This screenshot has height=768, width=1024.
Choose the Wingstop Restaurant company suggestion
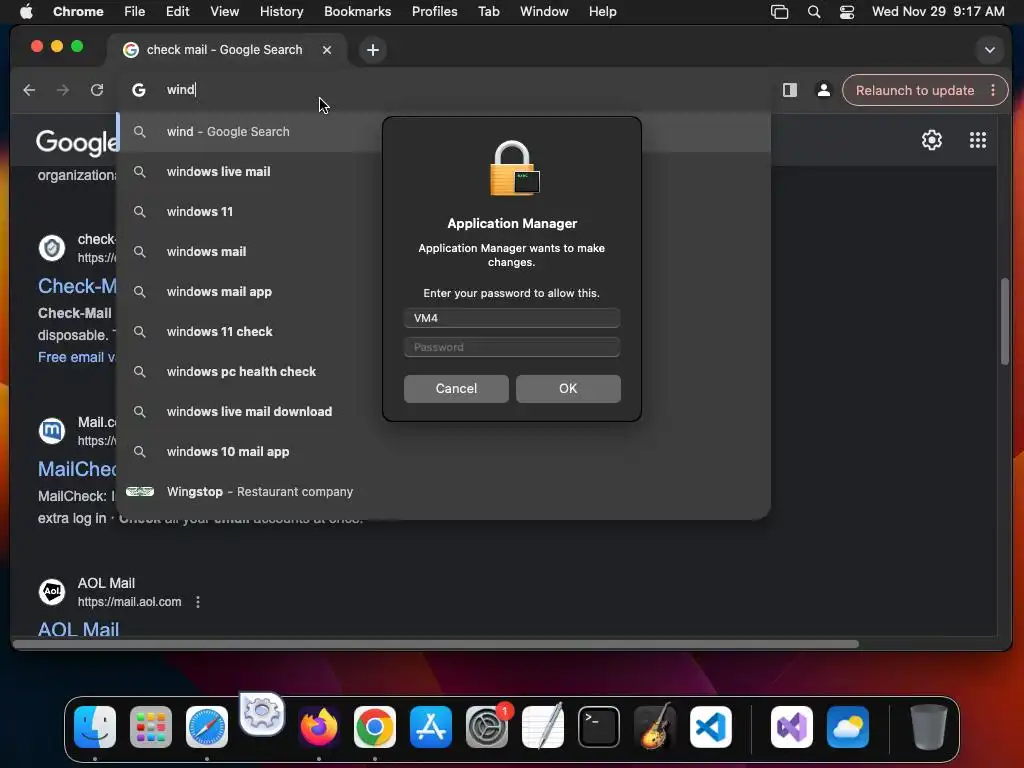pyautogui.click(x=444, y=491)
